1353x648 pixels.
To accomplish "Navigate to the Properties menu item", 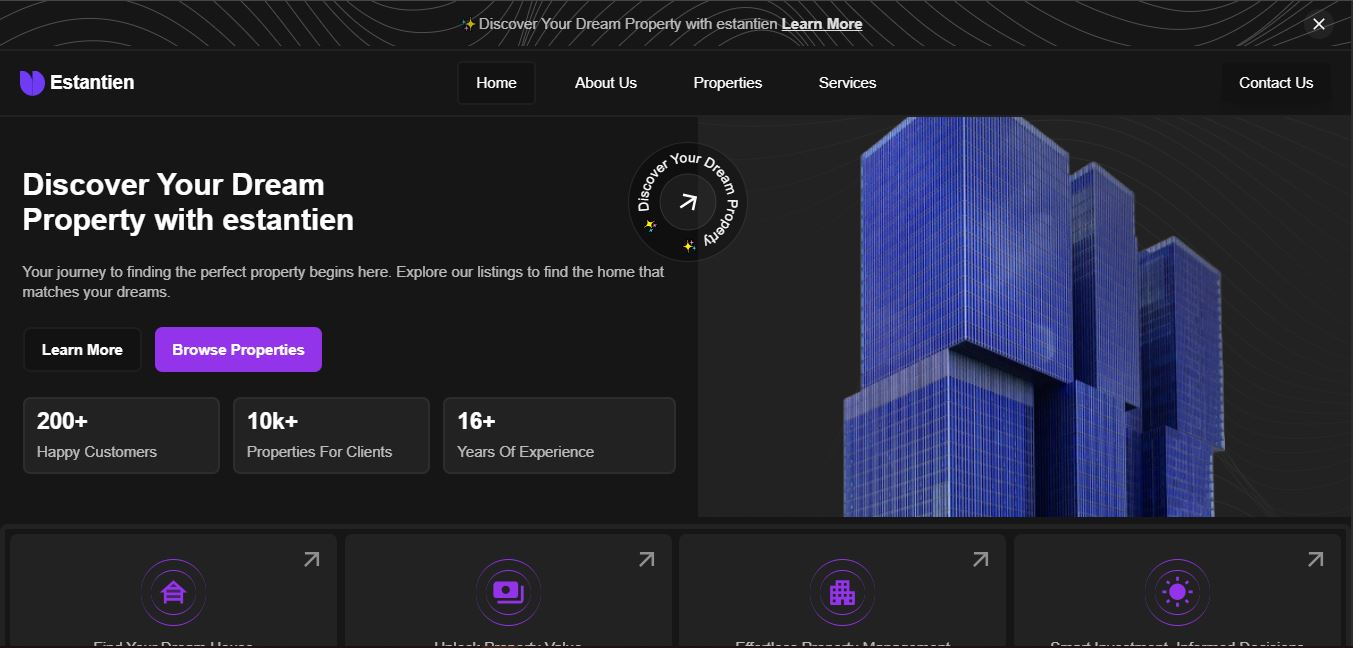I will [x=727, y=83].
